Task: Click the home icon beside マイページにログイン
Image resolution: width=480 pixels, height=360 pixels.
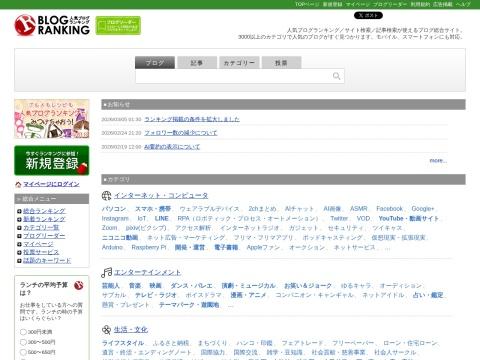Action: (18, 184)
